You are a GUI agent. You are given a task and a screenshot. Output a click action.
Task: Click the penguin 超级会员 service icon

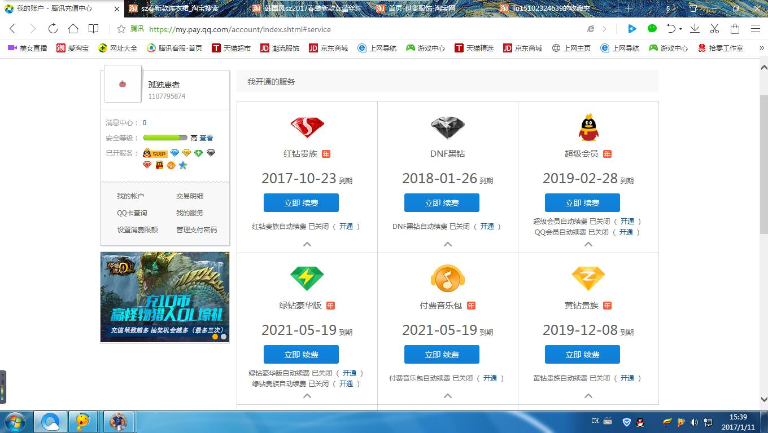(588, 127)
